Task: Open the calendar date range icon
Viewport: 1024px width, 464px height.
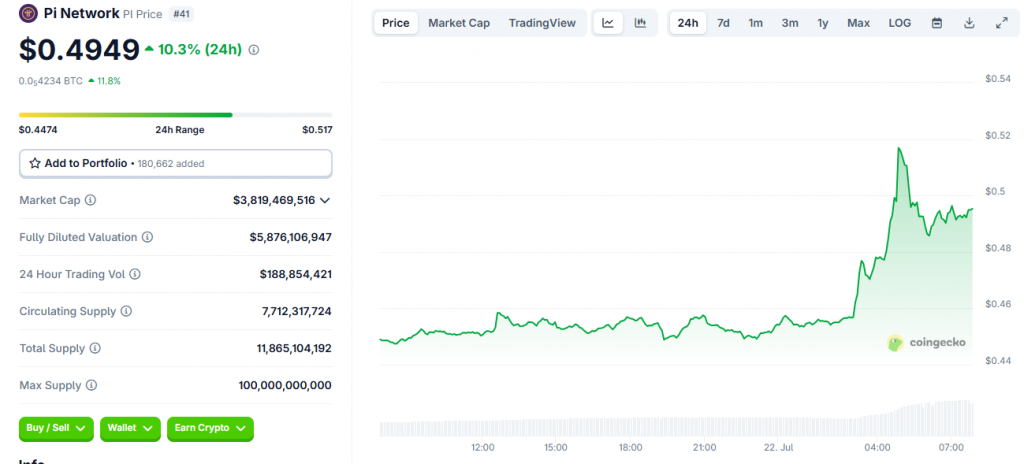Action: point(937,23)
